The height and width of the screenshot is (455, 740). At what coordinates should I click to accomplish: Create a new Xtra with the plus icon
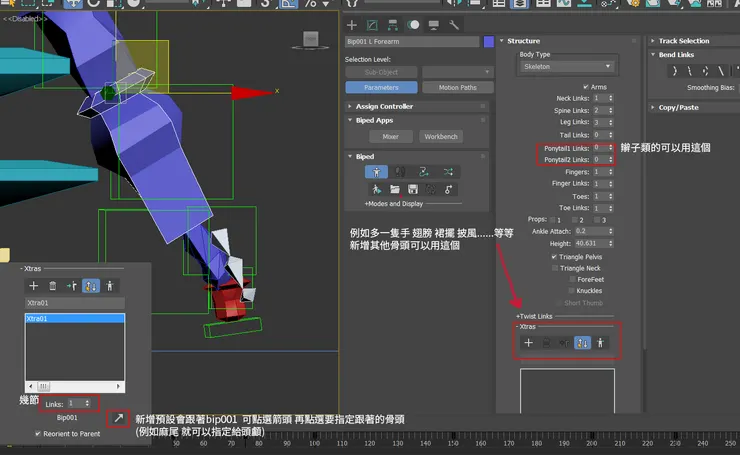pos(33,285)
